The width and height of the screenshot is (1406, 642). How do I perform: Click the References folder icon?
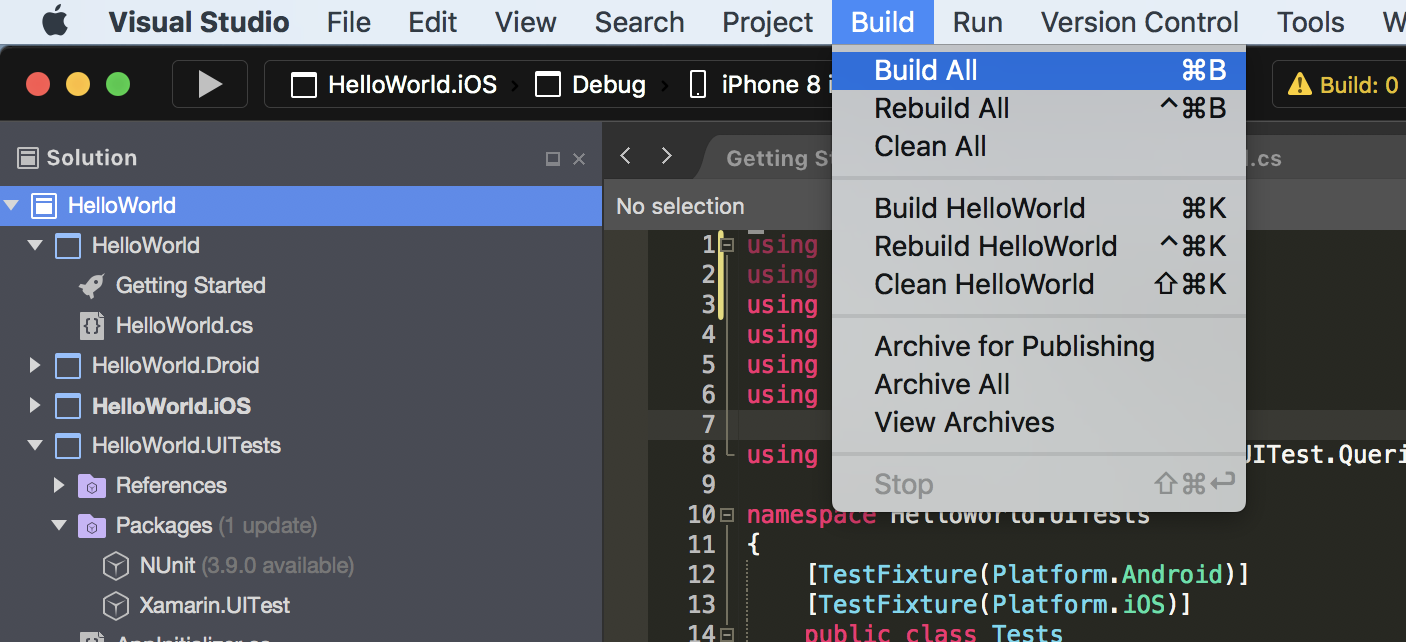[x=93, y=485]
